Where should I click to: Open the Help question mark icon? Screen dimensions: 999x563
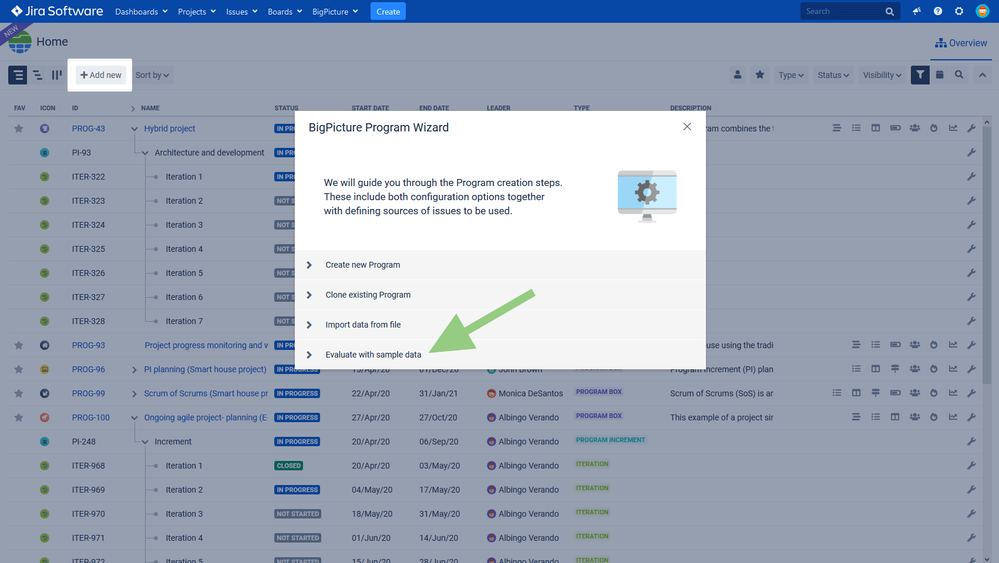pyautogui.click(x=938, y=11)
